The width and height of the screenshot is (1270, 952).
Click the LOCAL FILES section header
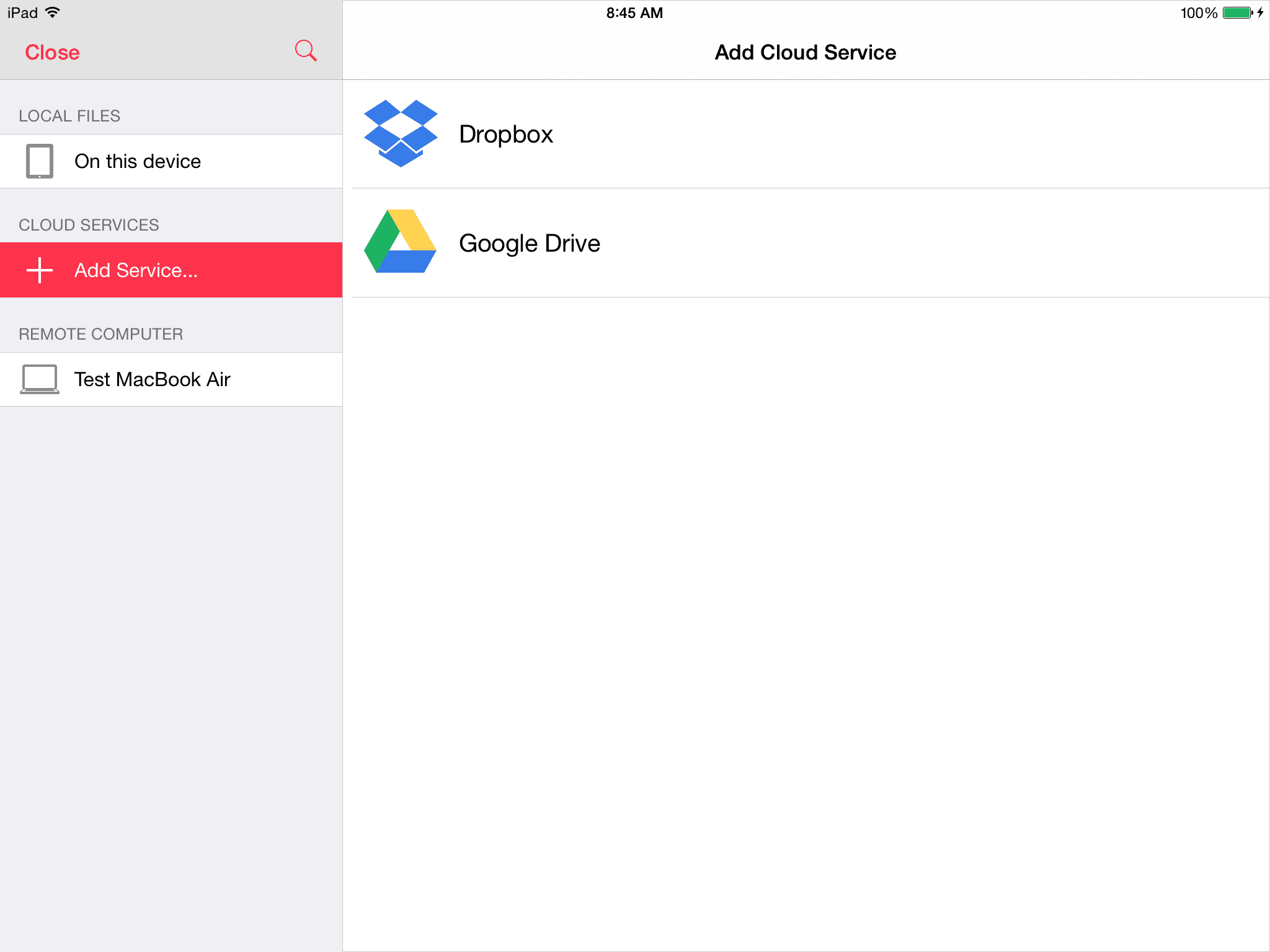(x=69, y=116)
